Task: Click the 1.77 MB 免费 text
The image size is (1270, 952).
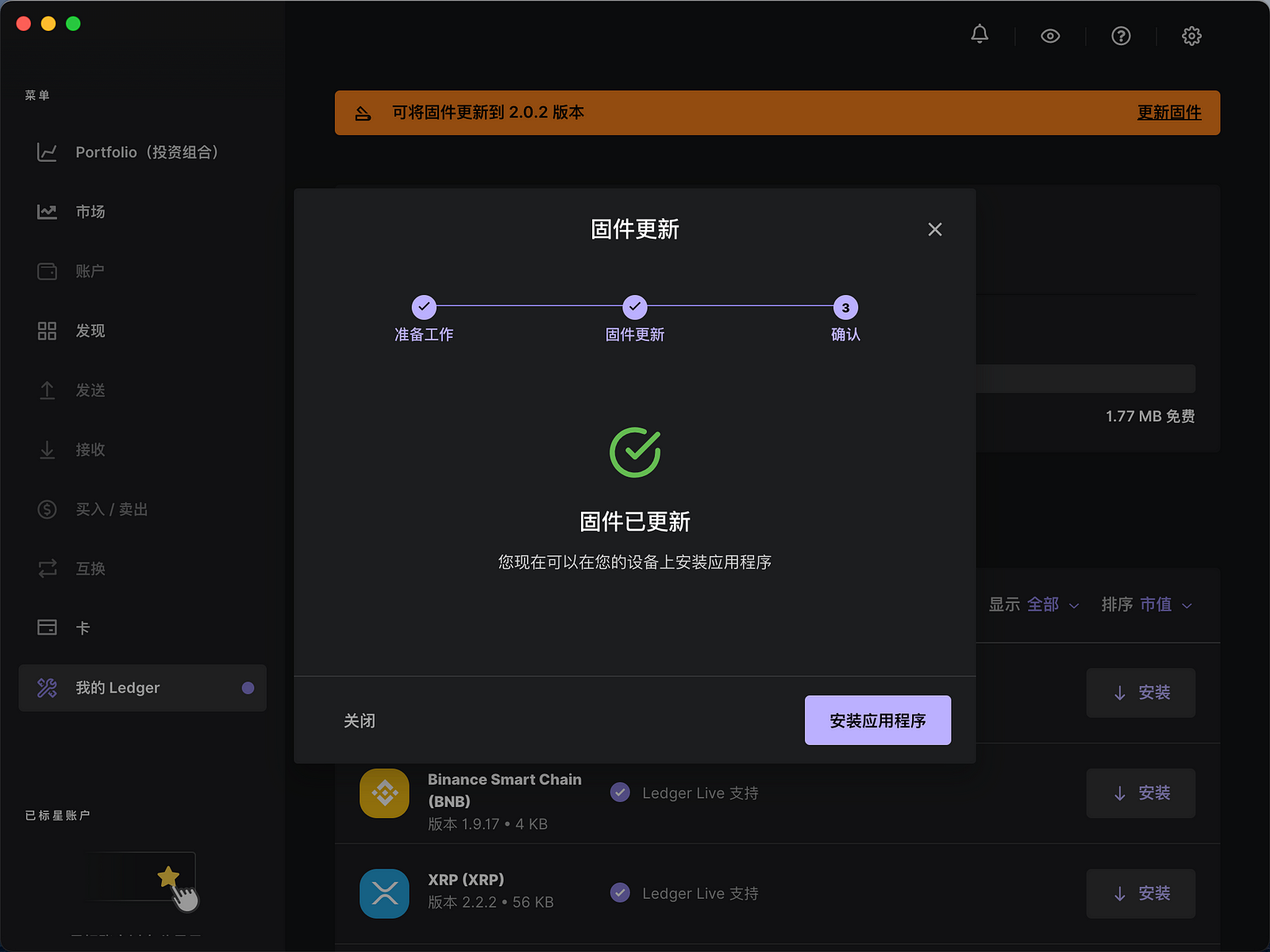Action: click(x=1150, y=416)
